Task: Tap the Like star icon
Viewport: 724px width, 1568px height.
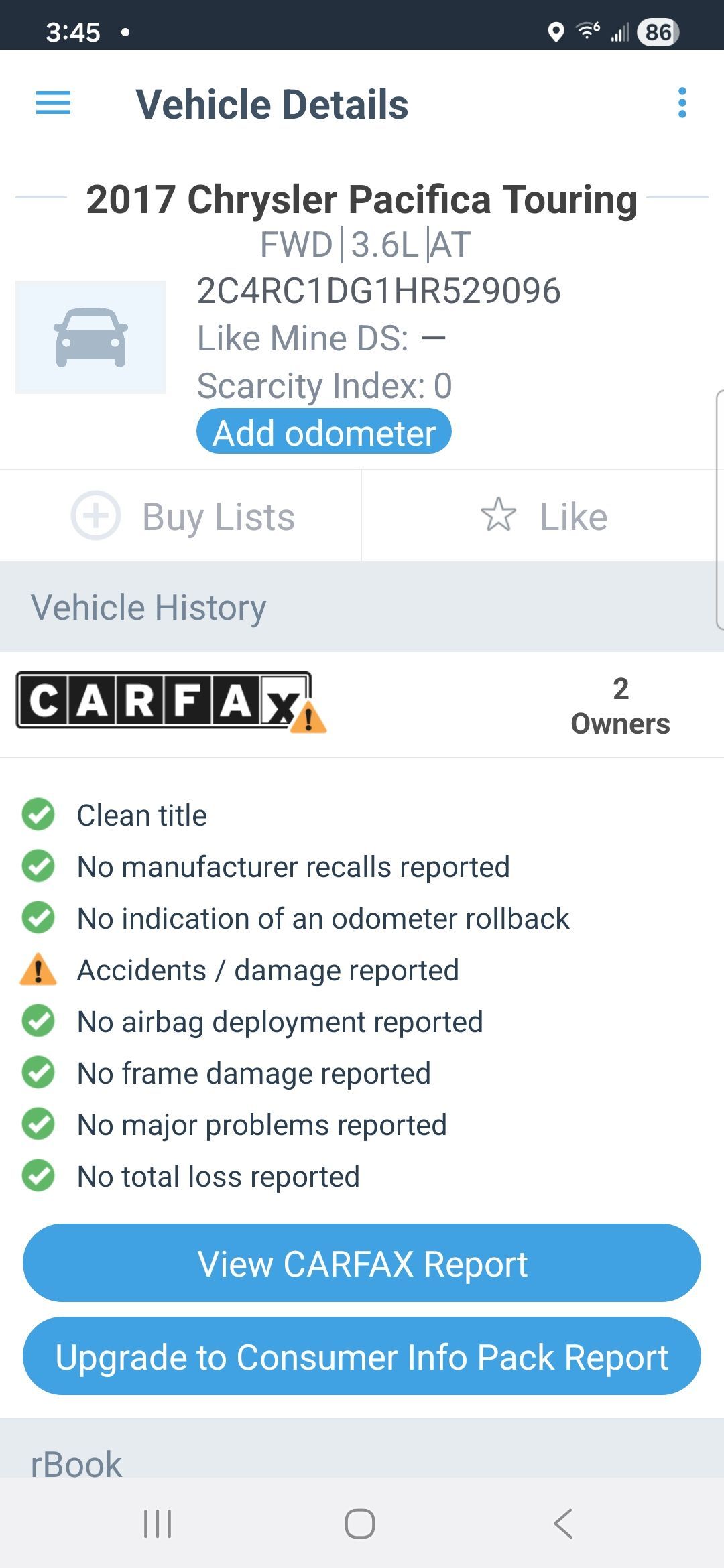Action: pyautogui.click(x=499, y=515)
